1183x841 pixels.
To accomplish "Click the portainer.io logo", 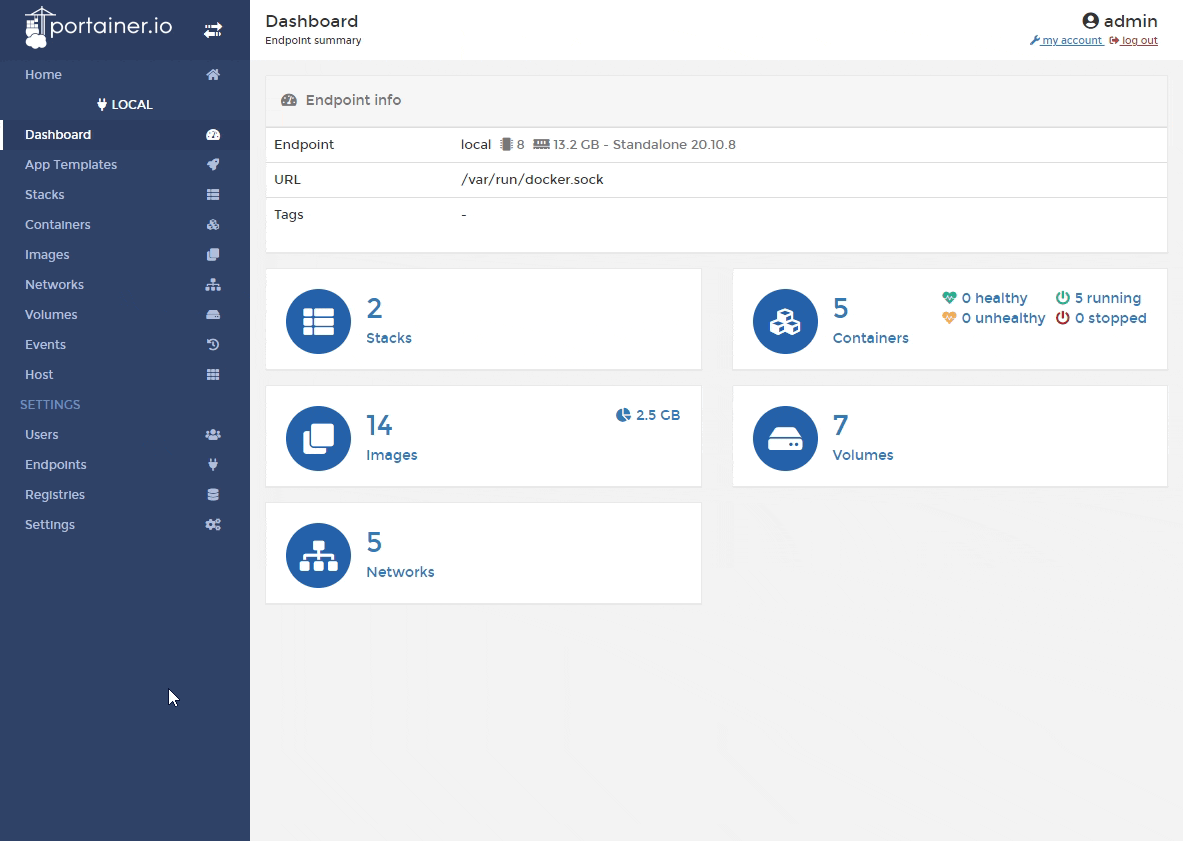I will (x=98, y=27).
